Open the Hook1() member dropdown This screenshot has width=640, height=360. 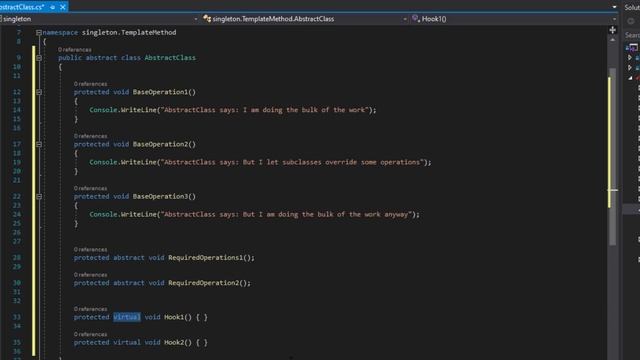coord(514,19)
